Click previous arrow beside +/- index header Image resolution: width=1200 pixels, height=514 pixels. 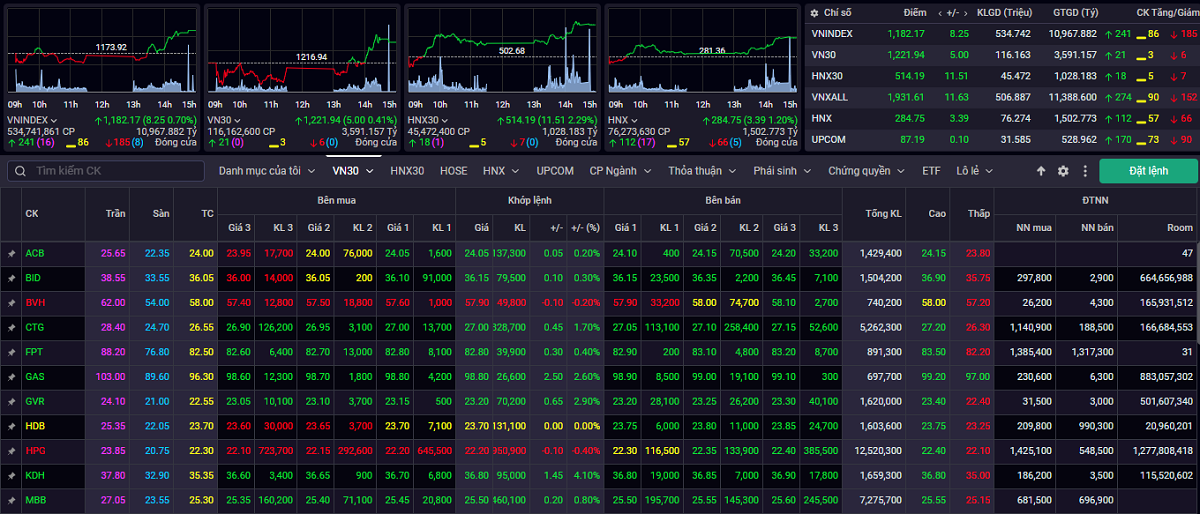coord(940,13)
